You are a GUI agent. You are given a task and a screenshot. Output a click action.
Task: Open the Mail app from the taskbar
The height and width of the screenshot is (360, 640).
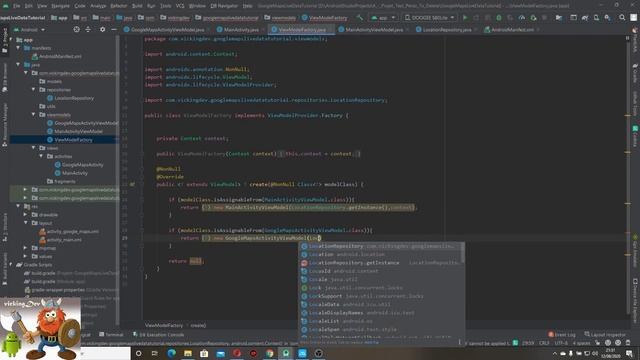tap(220, 353)
